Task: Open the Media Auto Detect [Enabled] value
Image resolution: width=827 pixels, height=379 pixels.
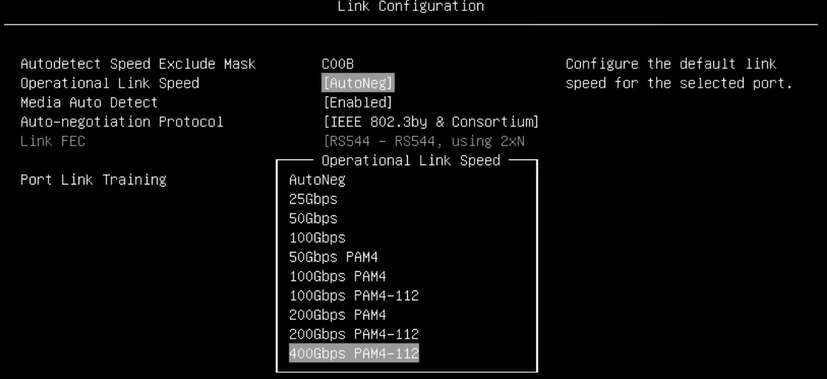Action: tap(358, 102)
